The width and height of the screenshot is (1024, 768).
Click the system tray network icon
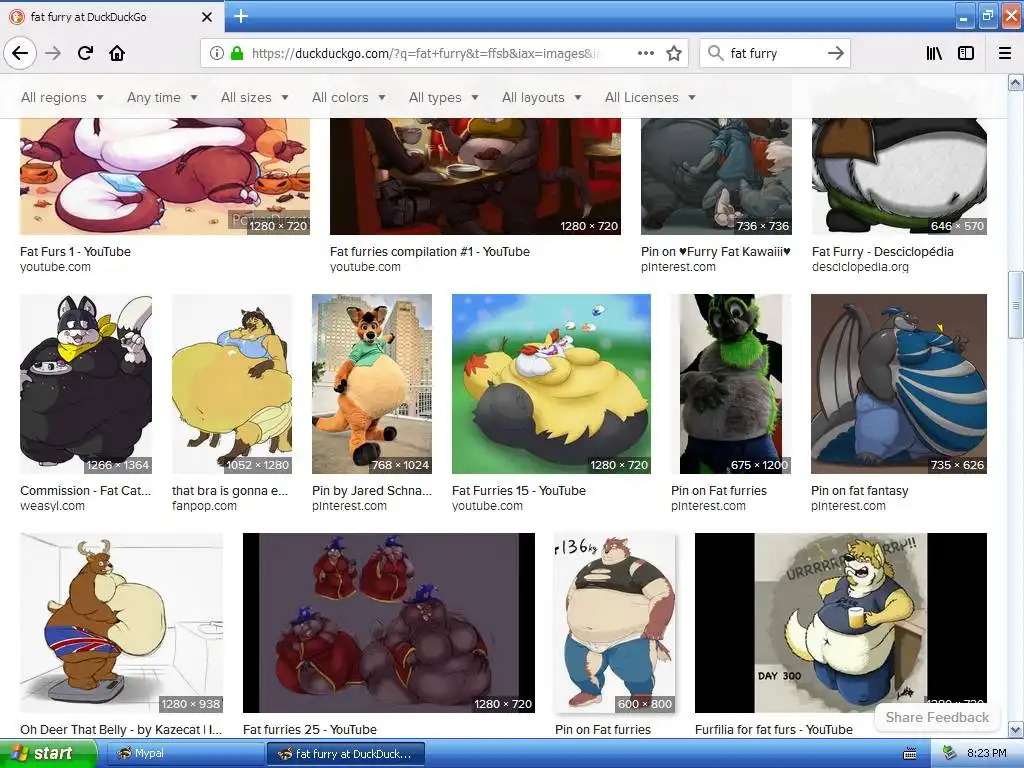pos(949,754)
